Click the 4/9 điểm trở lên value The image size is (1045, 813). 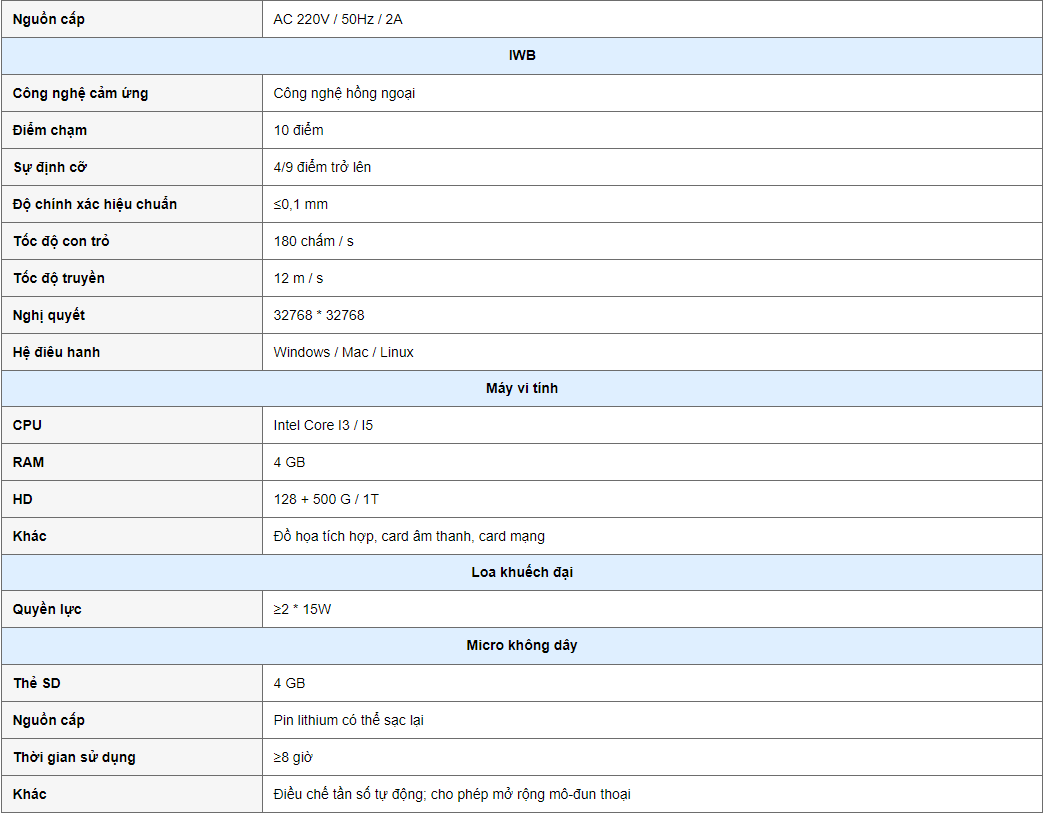[x=322, y=167]
